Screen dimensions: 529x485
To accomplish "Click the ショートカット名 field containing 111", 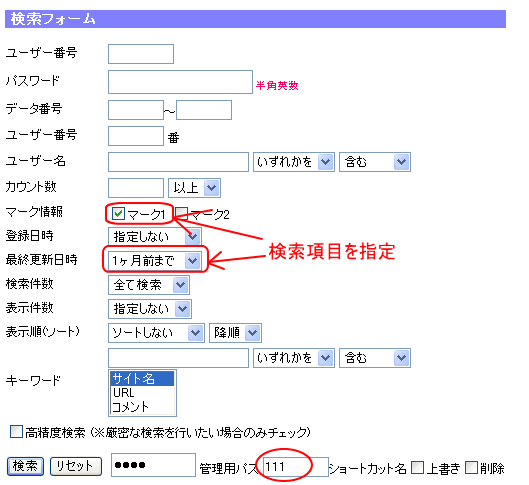I will [296, 467].
